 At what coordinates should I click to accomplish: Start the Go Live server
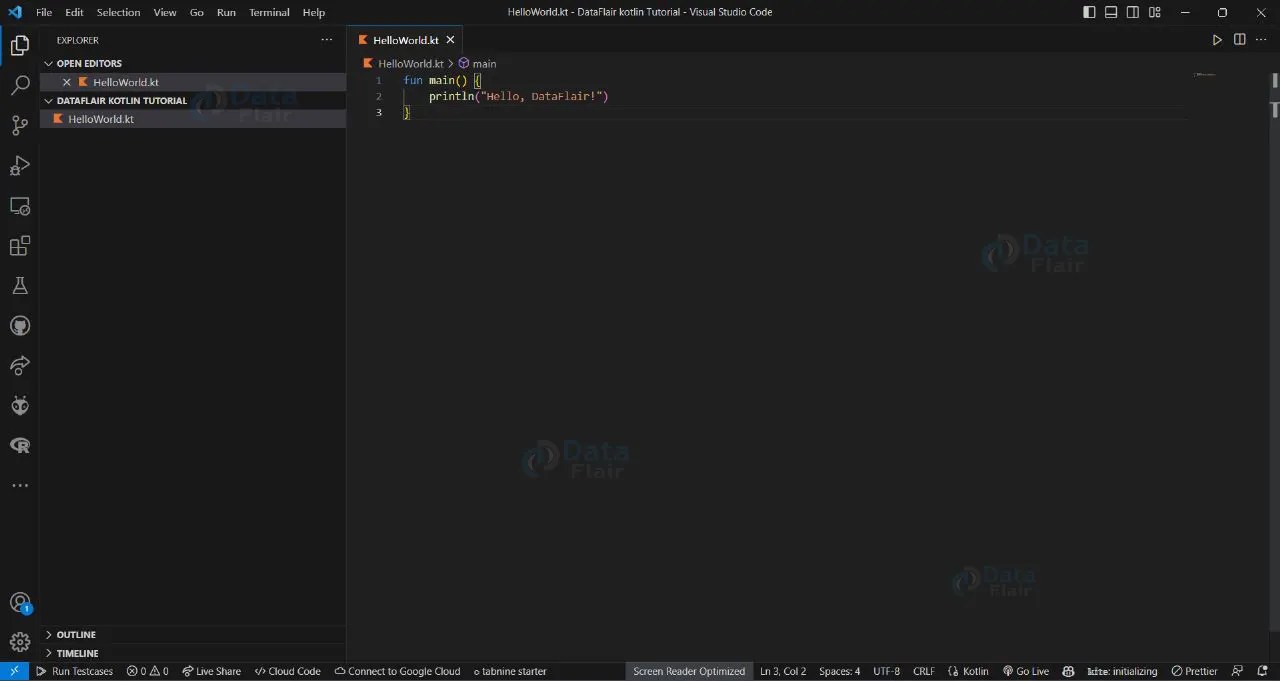coord(1026,671)
